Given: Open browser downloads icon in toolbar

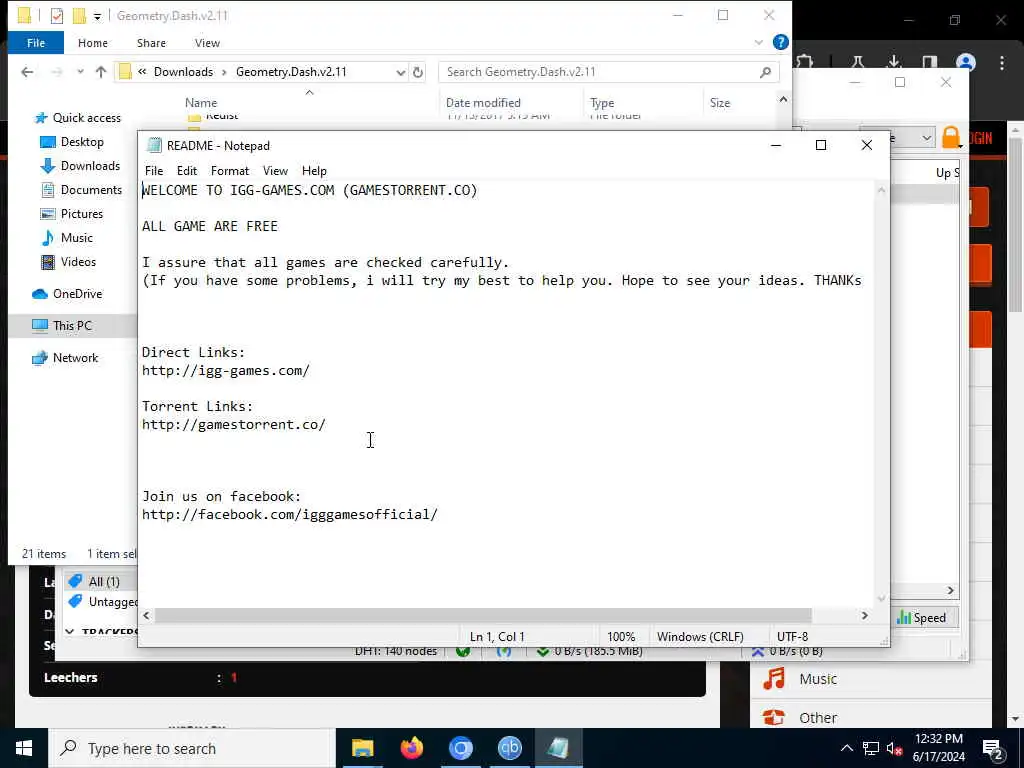Looking at the screenshot, I should tap(893, 62).
